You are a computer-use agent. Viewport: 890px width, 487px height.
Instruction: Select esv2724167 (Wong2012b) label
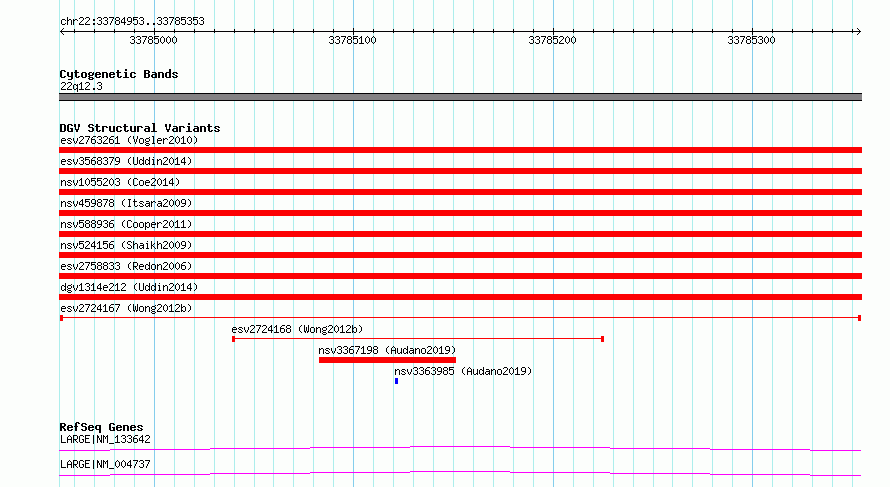[126, 308]
